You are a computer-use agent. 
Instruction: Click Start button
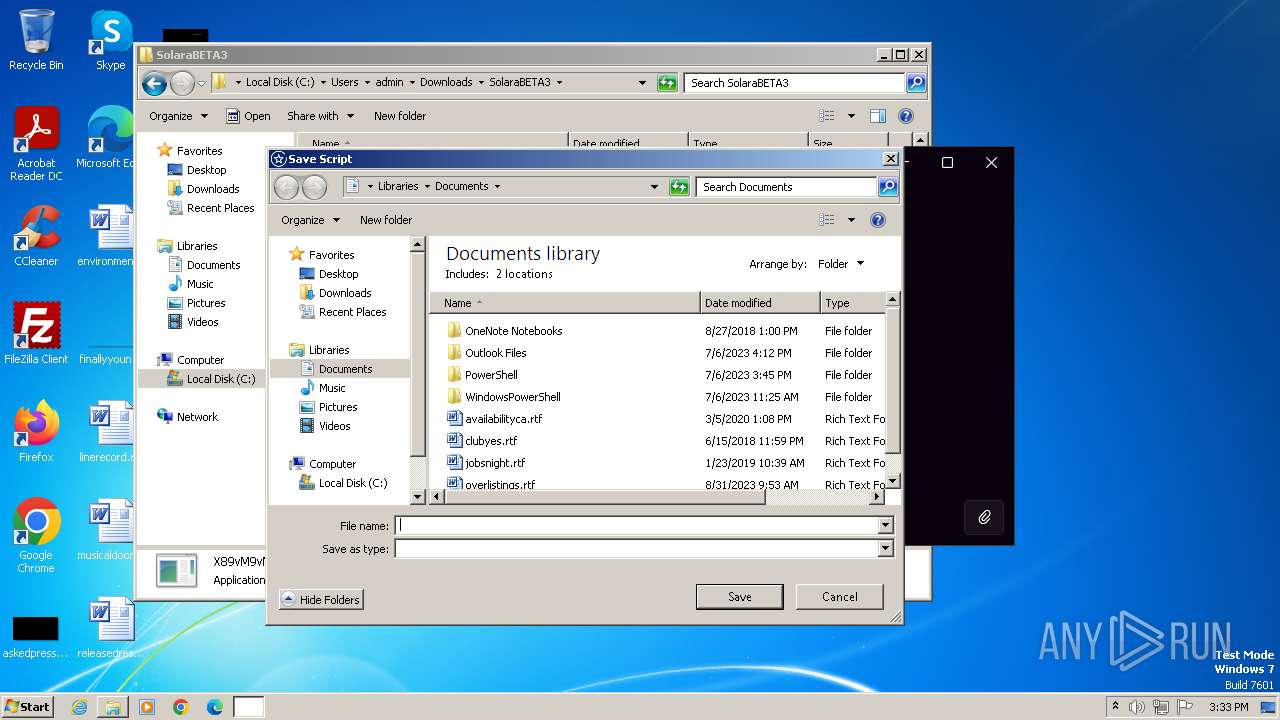28,707
